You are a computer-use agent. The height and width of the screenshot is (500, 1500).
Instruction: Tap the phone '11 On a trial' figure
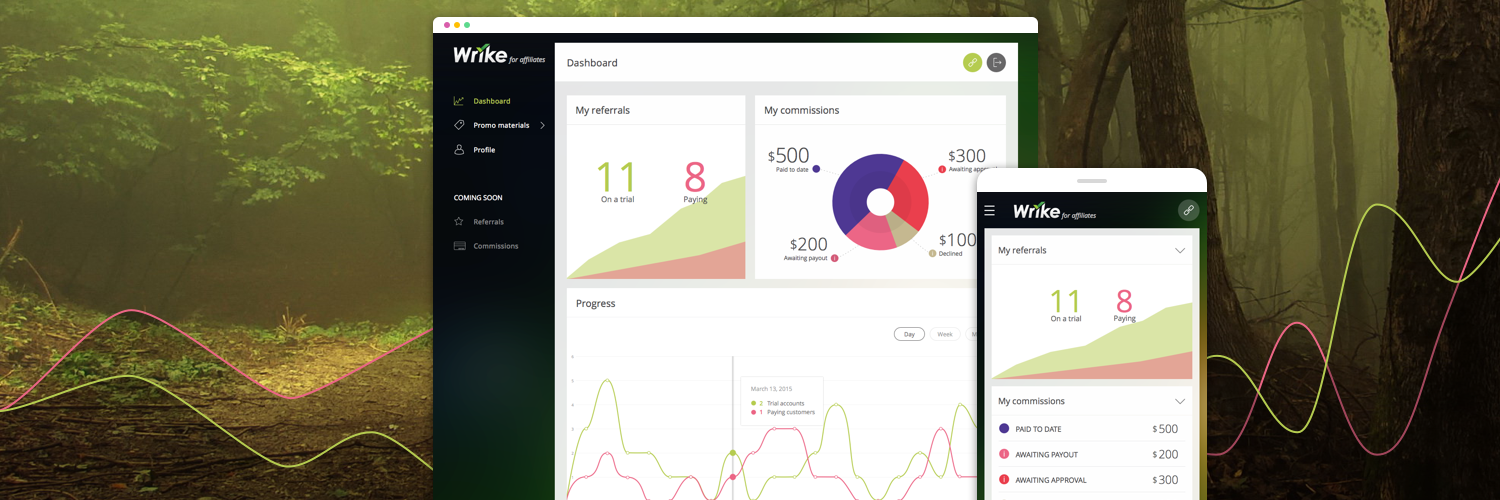pyautogui.click(x=1066, y=305)
